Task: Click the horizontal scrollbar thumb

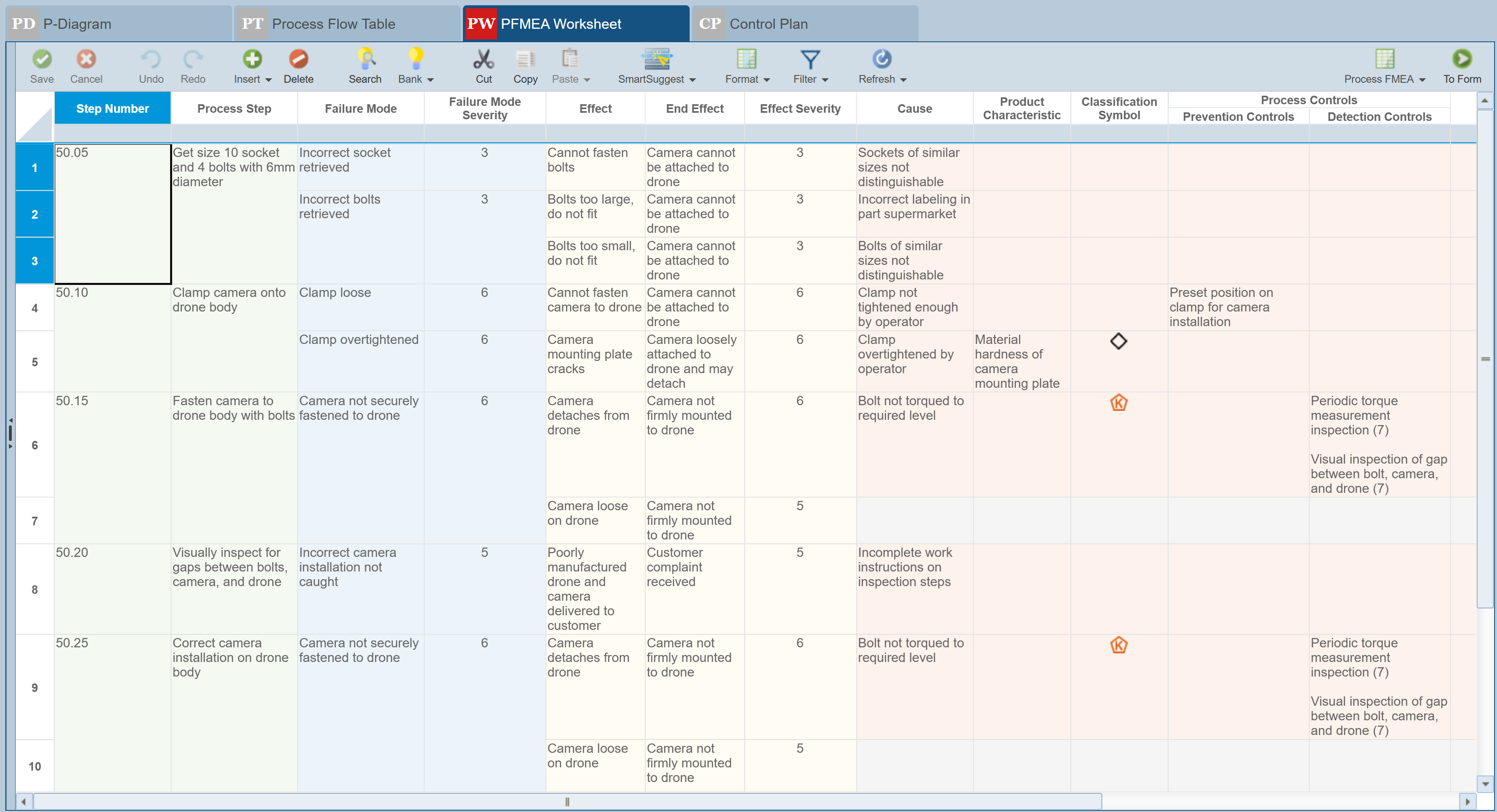Action: (567, 801)
